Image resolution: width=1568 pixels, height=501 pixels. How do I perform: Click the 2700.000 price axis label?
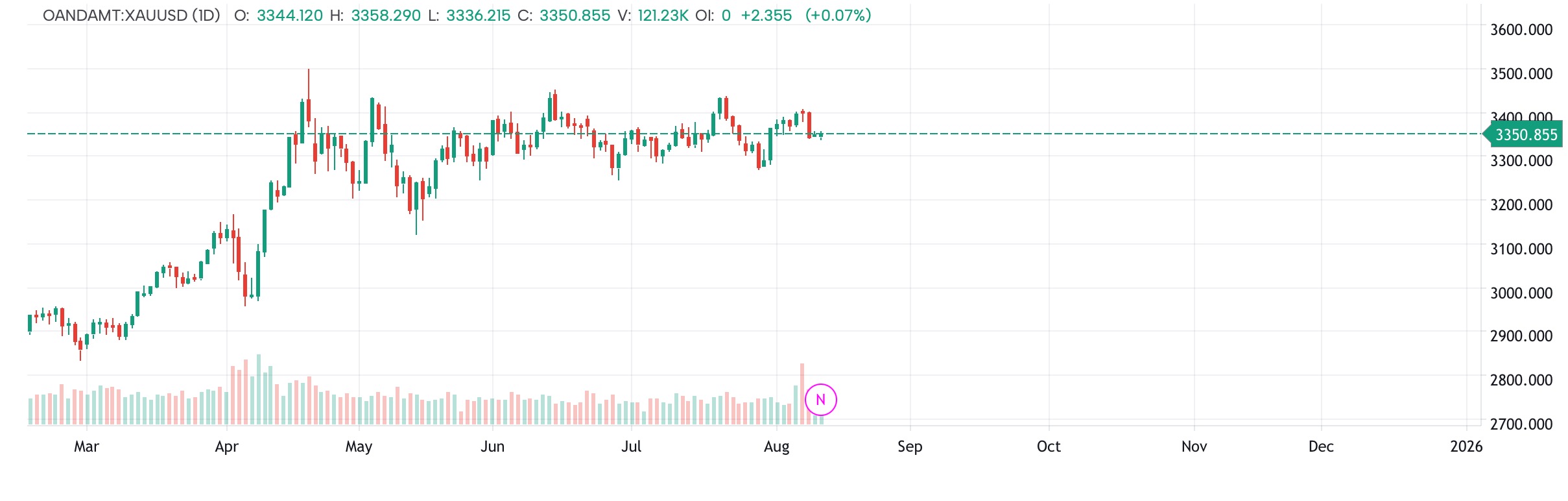click(1521, 424)
